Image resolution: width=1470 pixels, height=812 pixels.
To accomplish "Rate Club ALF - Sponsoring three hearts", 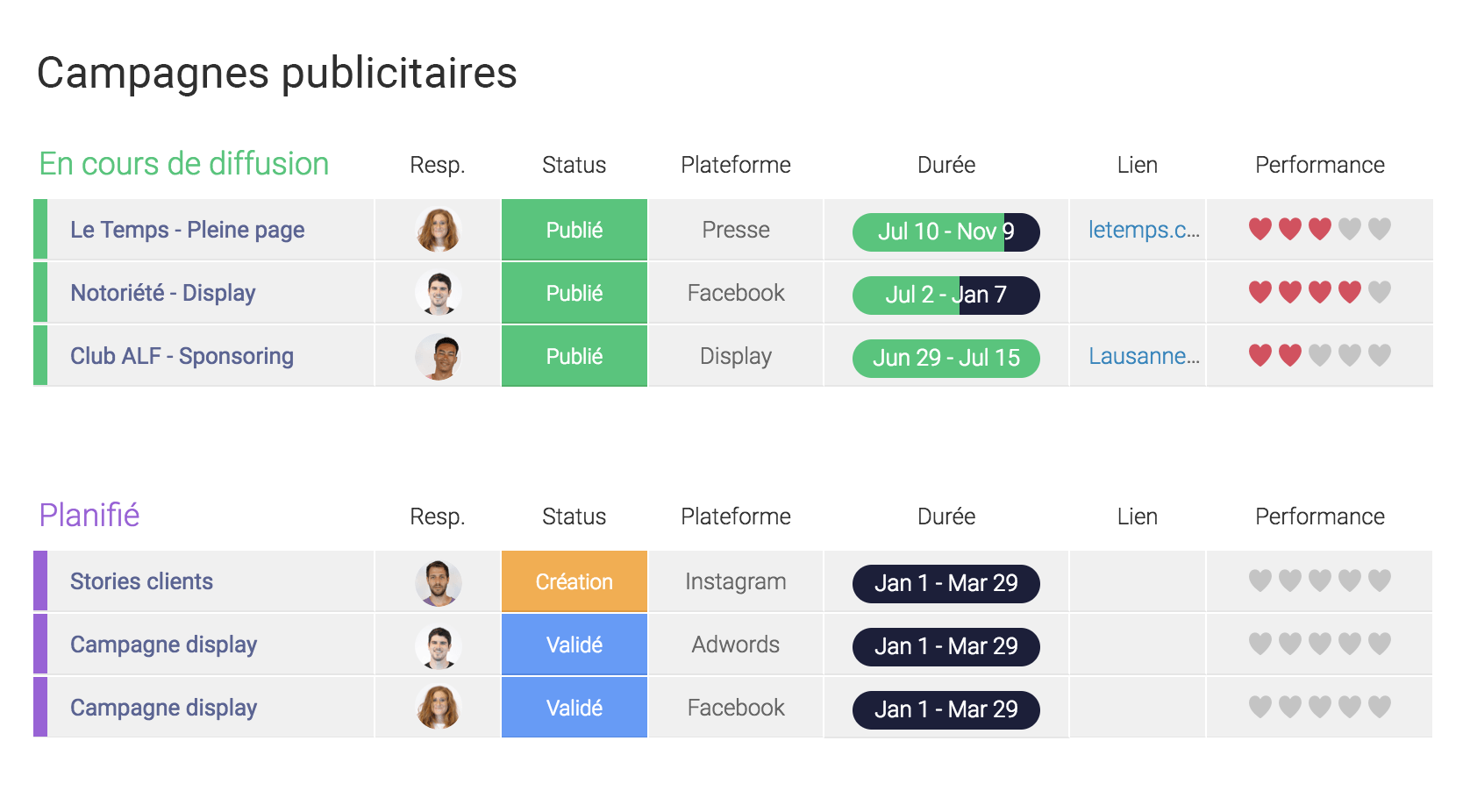I will click(x=1320, y=355).
